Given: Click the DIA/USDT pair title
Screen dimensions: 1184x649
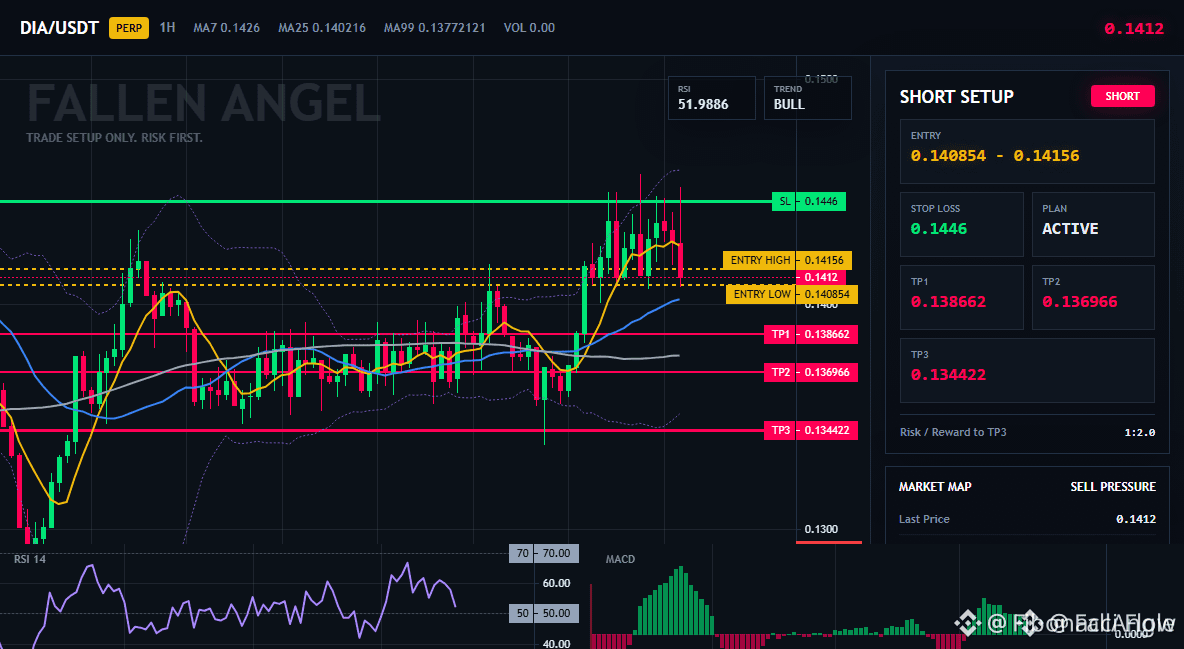Looking at the screenshot, I should pos(59,28).
